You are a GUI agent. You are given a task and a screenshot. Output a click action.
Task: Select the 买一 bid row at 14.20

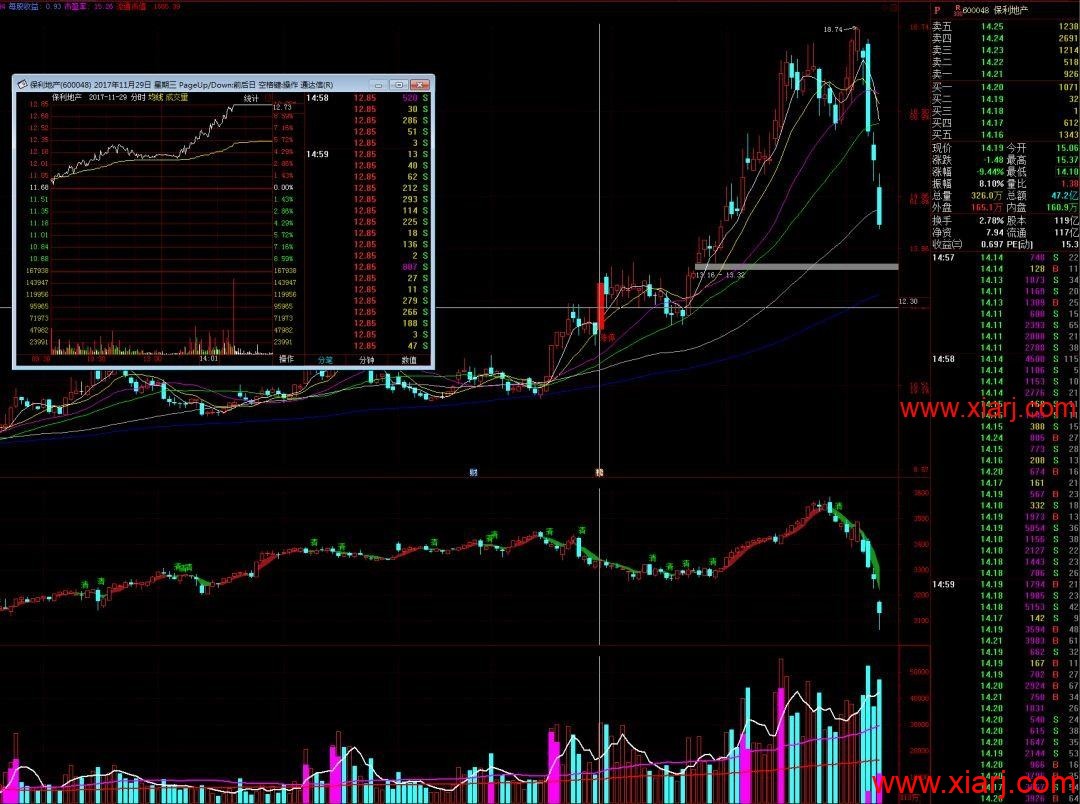(x=1005, y=87)
